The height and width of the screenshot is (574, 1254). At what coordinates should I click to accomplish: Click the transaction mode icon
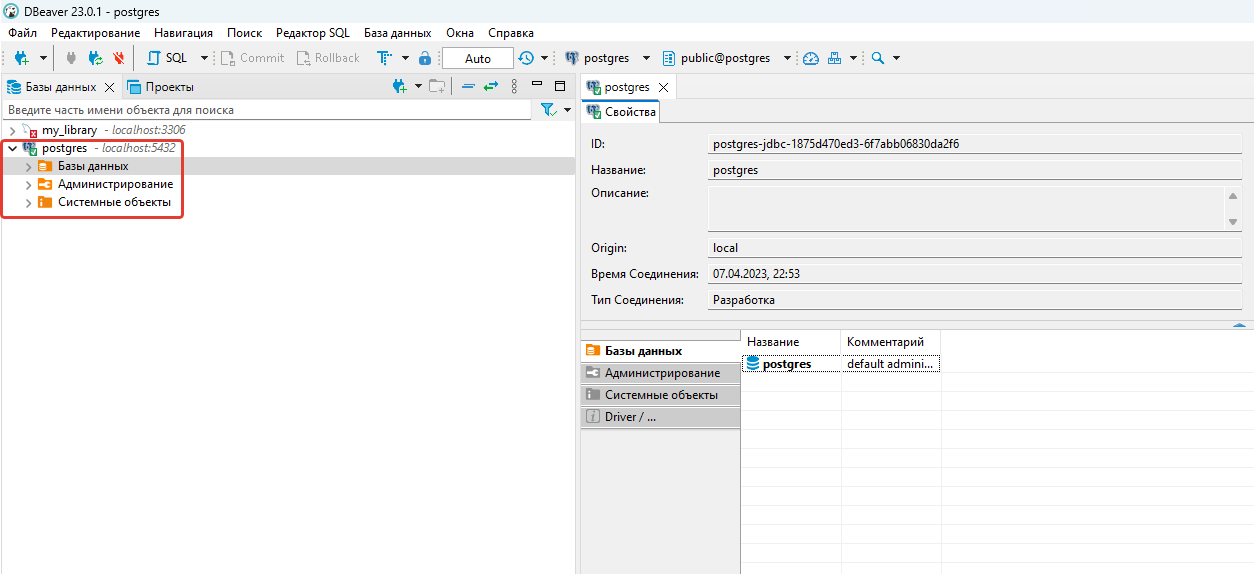384,58
